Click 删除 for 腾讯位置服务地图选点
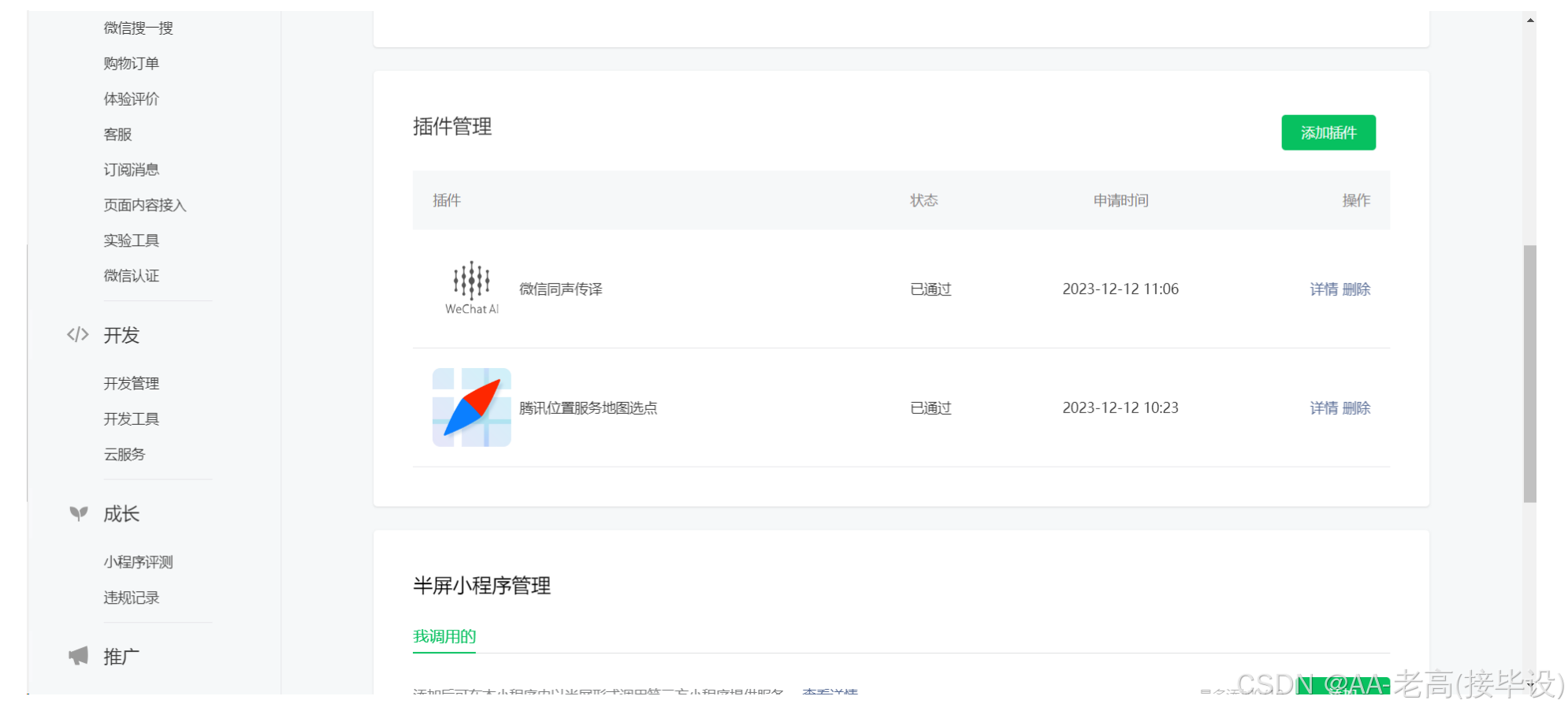1568x711 pixels. pyautogui.click(x=1357, y=408)
